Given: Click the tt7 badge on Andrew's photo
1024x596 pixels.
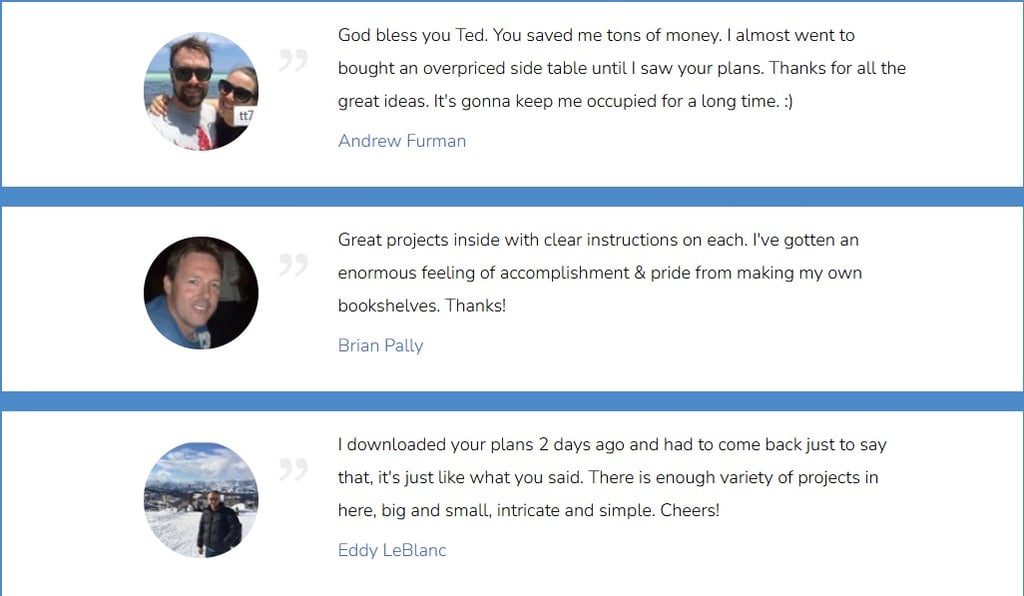Looking at the screenshot, I should (246, 116).
